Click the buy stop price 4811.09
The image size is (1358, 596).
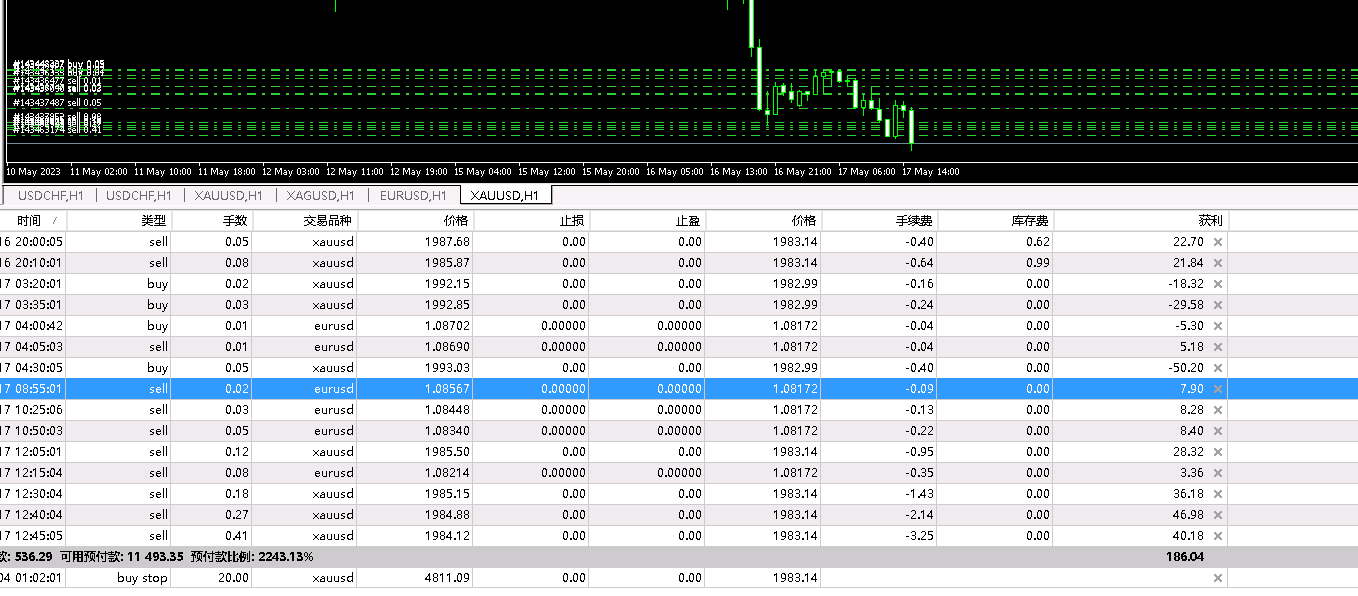pyautogui.click(x=447, y=578)
